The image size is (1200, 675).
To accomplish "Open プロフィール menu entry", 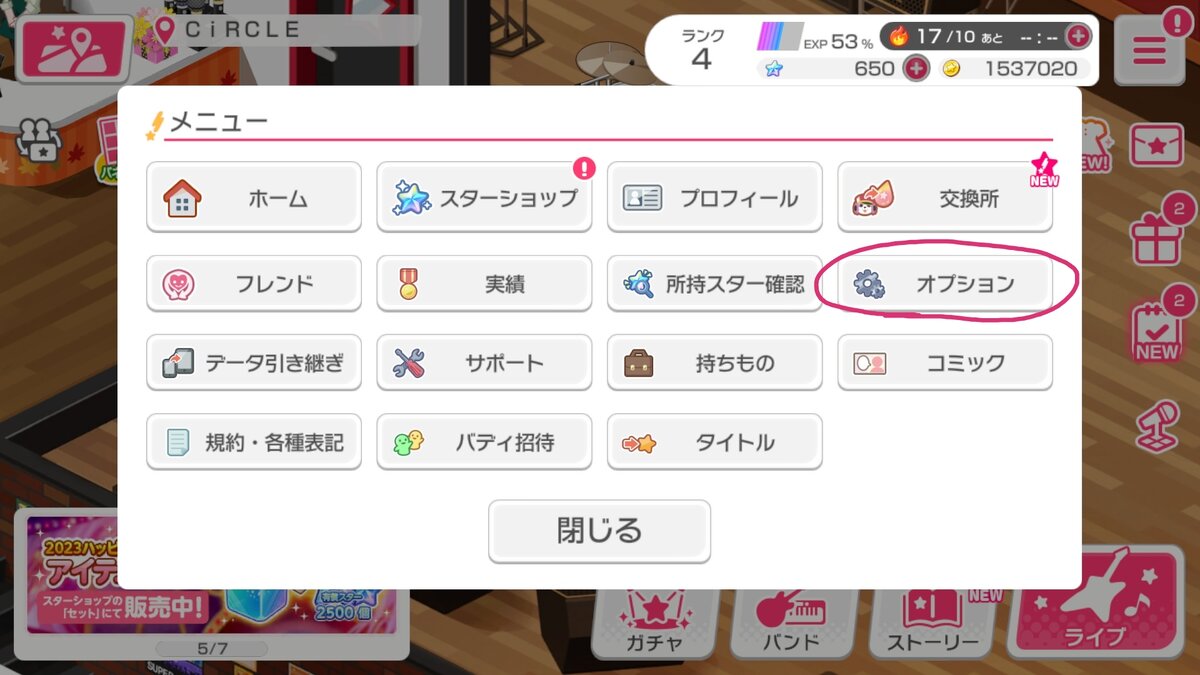I will coord(715,197).
